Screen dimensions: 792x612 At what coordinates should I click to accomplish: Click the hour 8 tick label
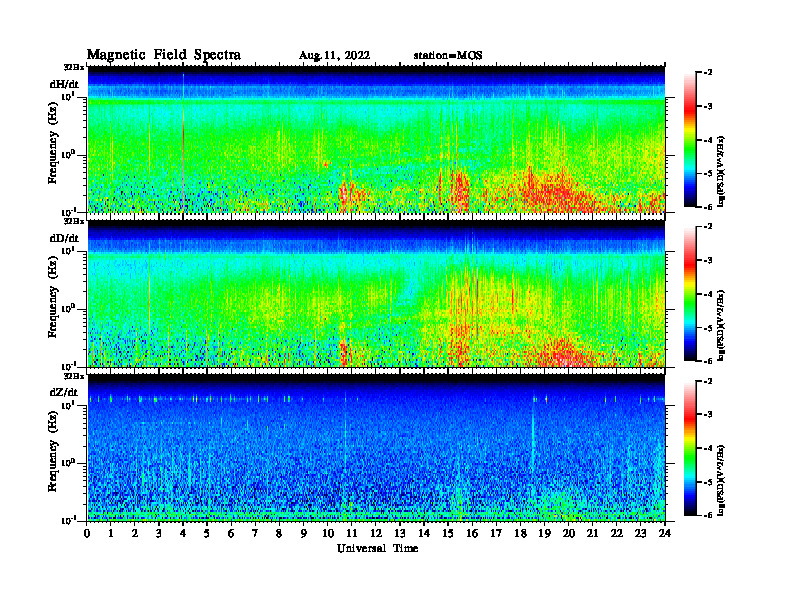coord(279,534)
